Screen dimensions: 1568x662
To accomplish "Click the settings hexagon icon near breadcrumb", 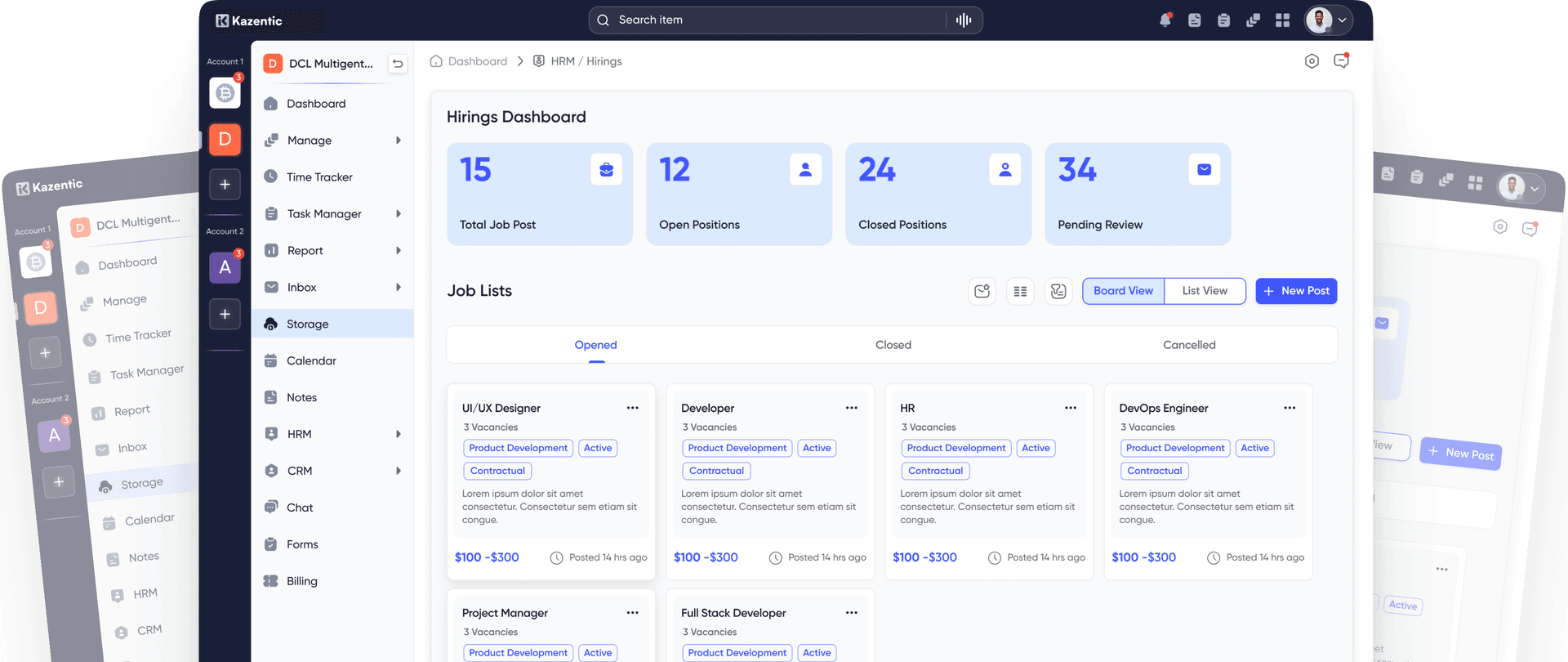I will pyautogui.click(x=1312, y=61).
